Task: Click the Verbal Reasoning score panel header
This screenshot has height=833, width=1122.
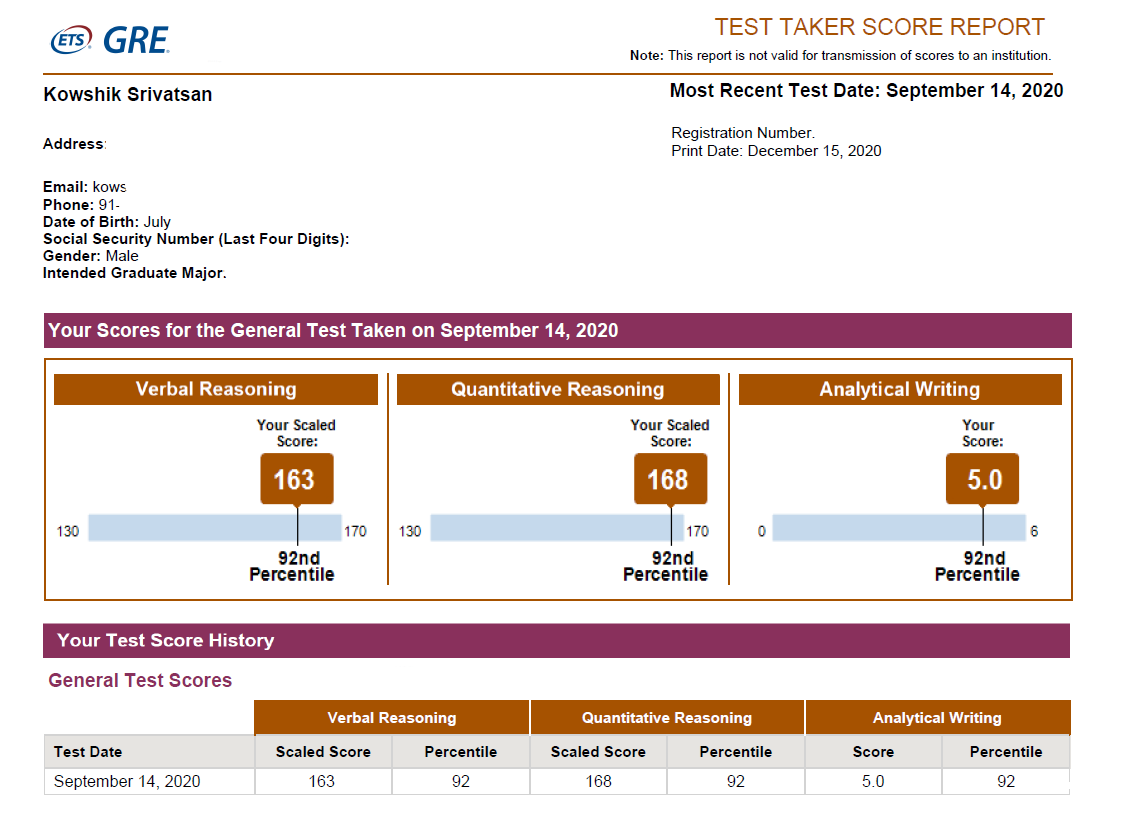Action: click(215, 389)
